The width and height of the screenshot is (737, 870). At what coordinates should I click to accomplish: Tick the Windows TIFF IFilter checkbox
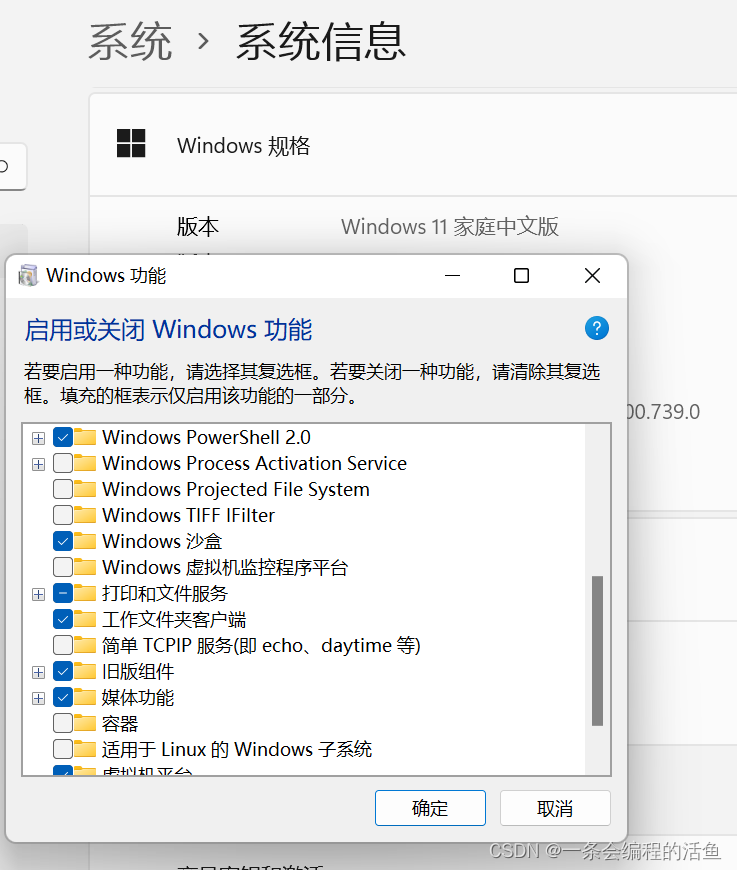point(63,515)
